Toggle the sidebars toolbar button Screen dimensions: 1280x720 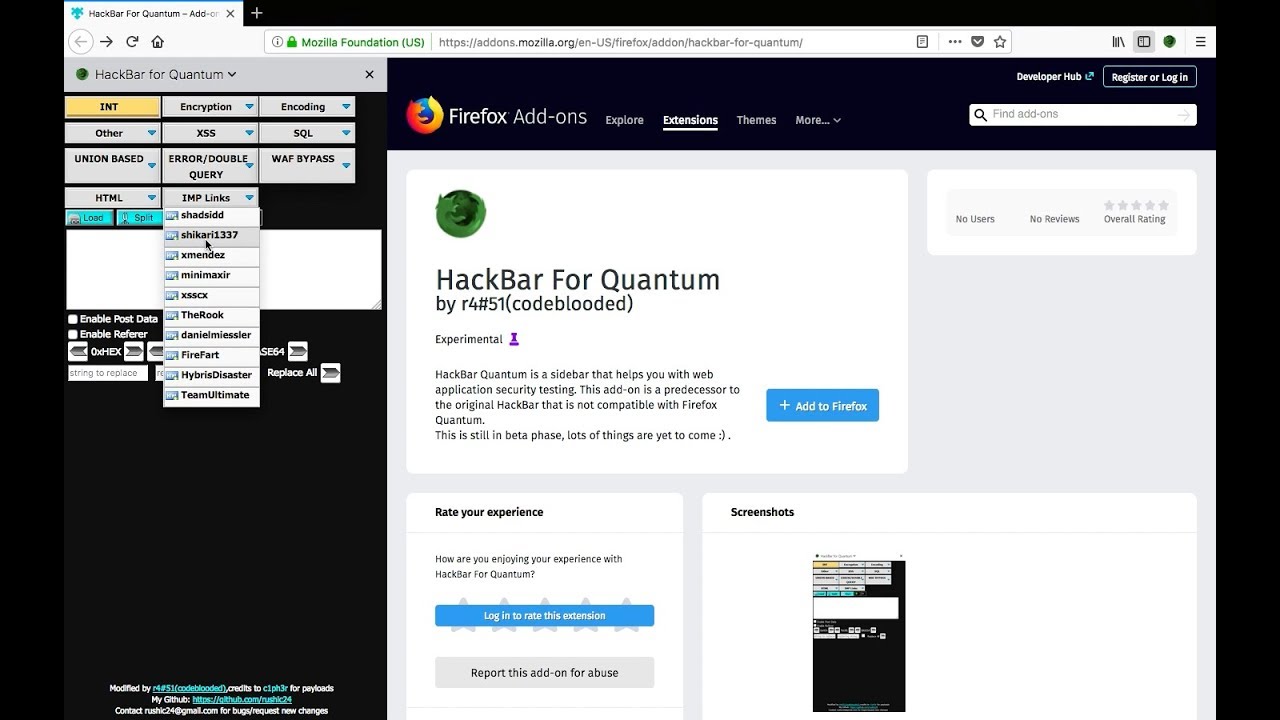pyautogui.click(x=1143, y=42)
